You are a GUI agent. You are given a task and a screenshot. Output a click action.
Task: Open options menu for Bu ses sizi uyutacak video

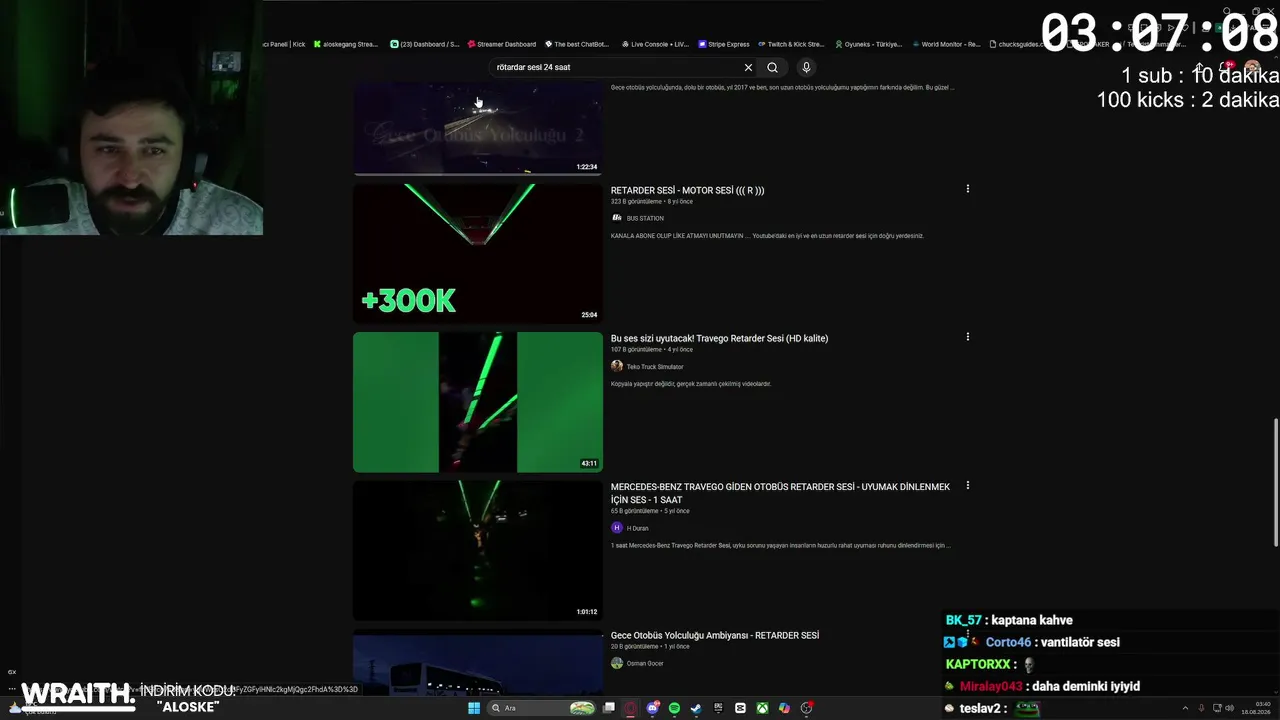coord(967,337)
